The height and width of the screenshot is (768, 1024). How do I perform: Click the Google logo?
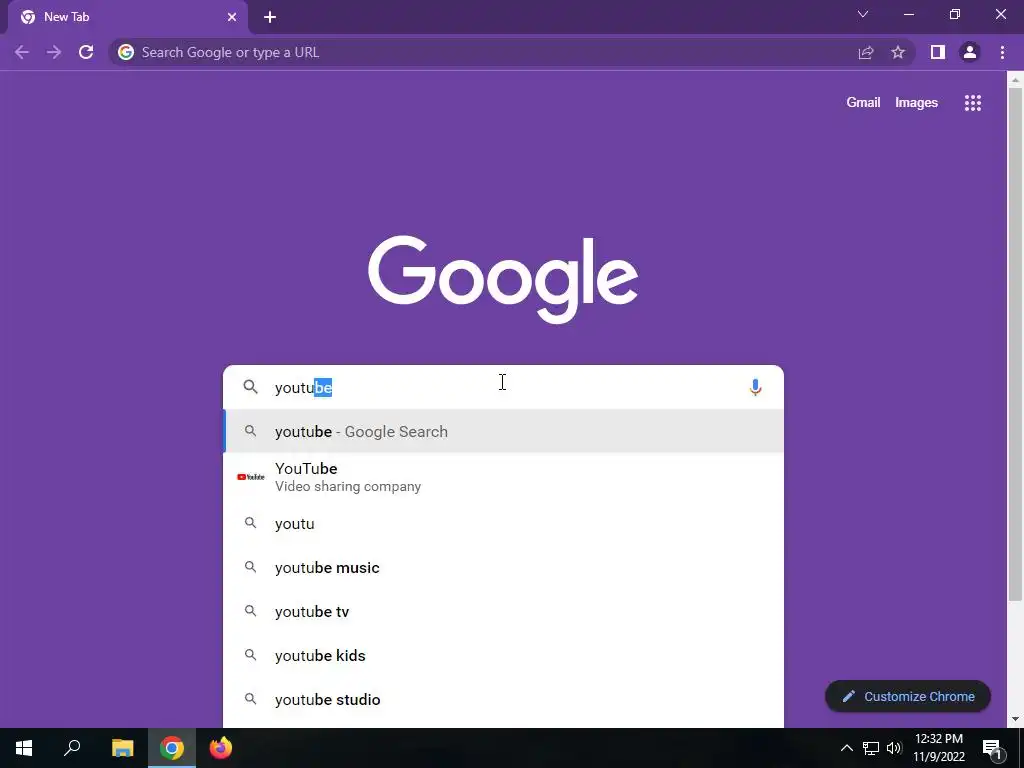coord(503,280)
